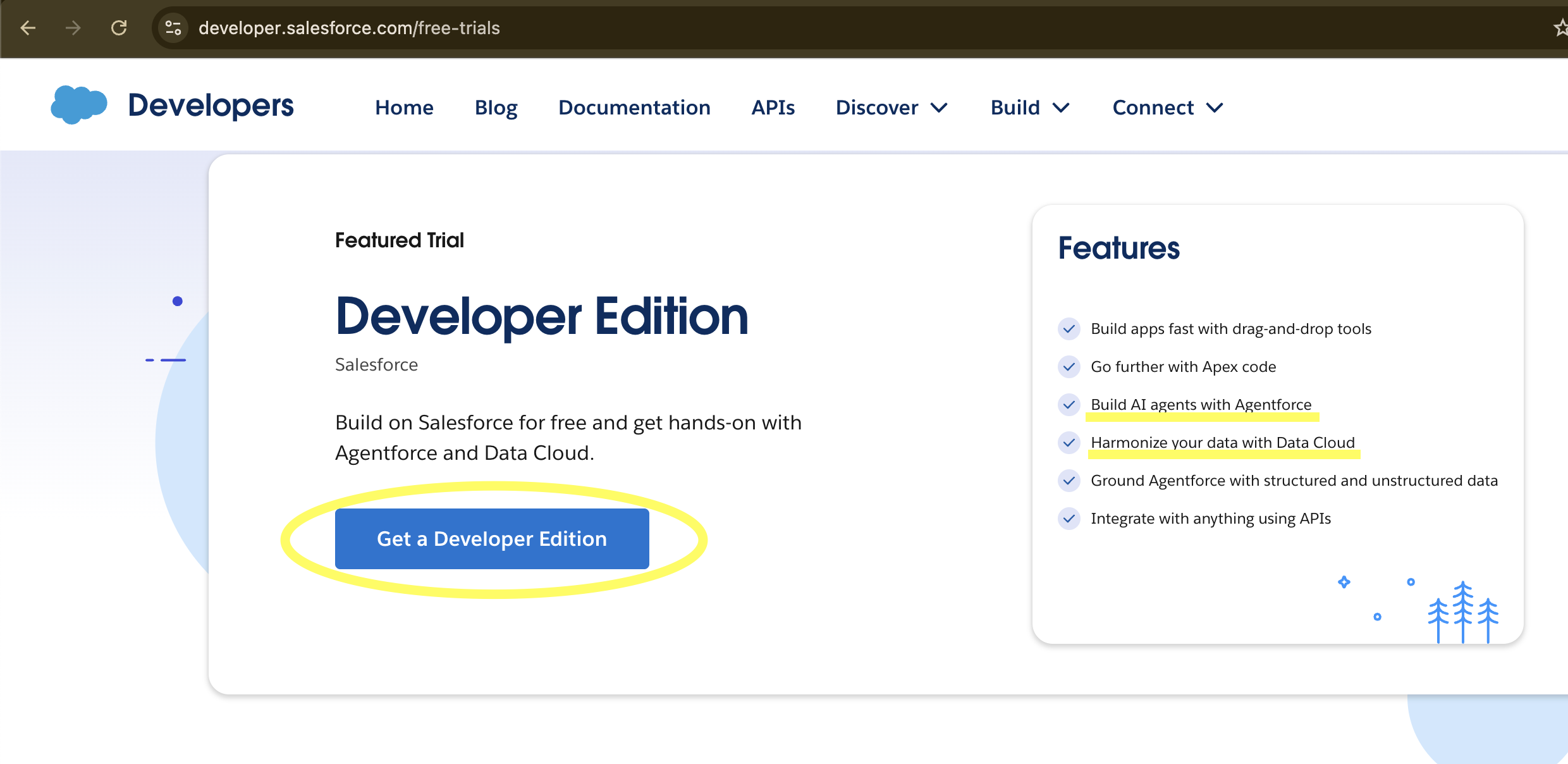Navigate to the Blog section

tap(496, 108)
